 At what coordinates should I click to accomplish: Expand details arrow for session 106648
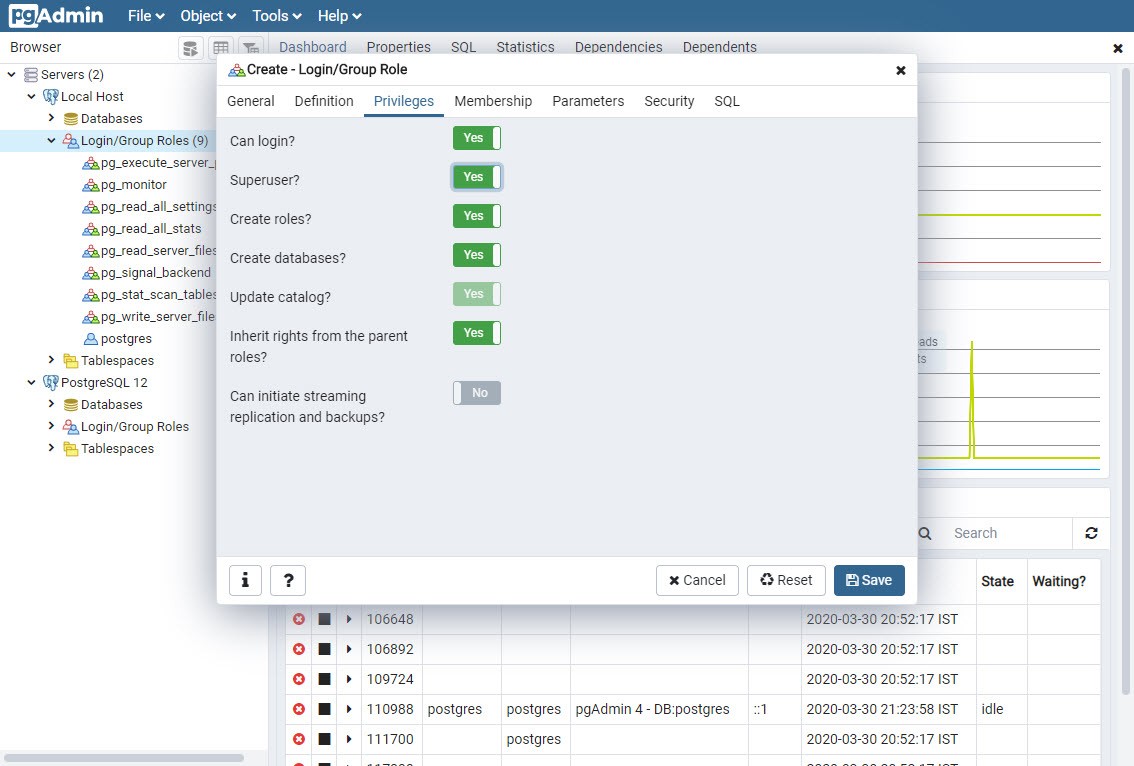pos(349,619)
